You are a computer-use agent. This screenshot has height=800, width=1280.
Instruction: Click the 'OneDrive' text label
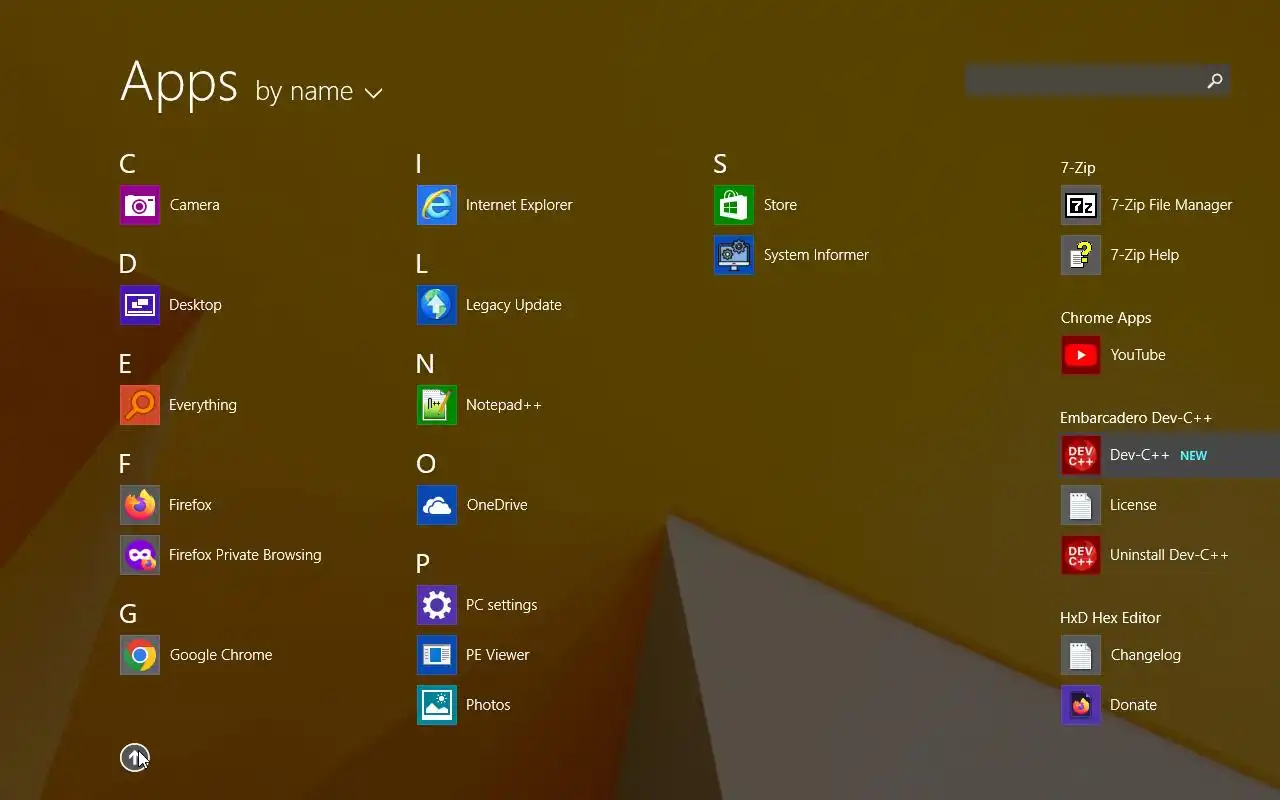pyautogui.click(x=497, y=505)
